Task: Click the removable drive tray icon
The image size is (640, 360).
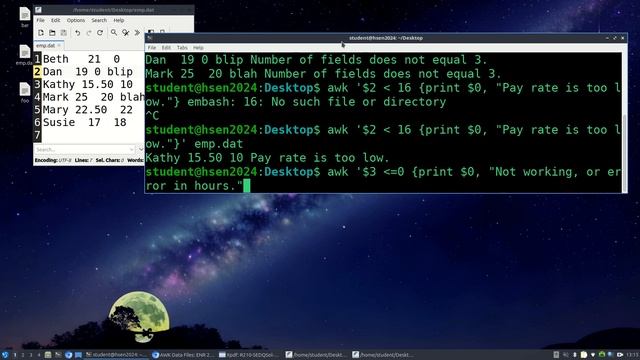Action: pyautogui.click(x=556, y=355)
